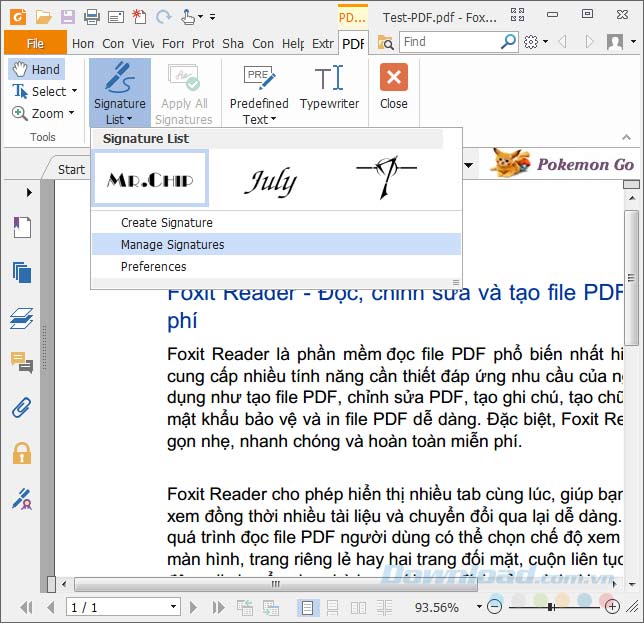
Task: Open the File tab
Action: point(35,43)
